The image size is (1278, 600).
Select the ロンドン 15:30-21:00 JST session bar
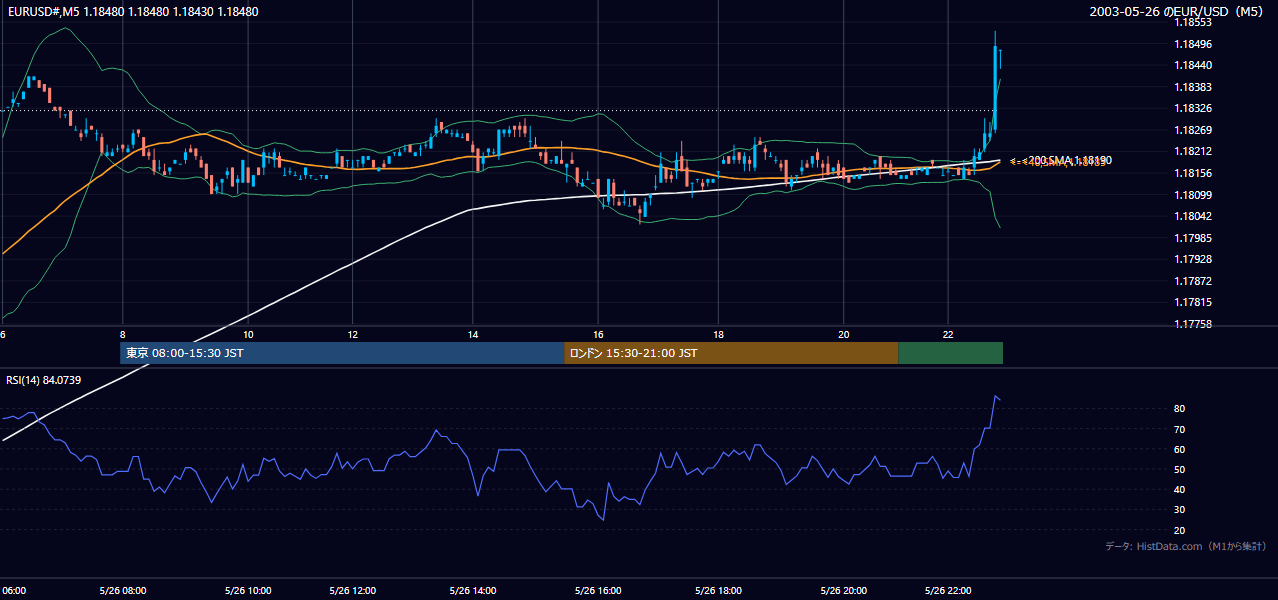click(x=731, y=353)
